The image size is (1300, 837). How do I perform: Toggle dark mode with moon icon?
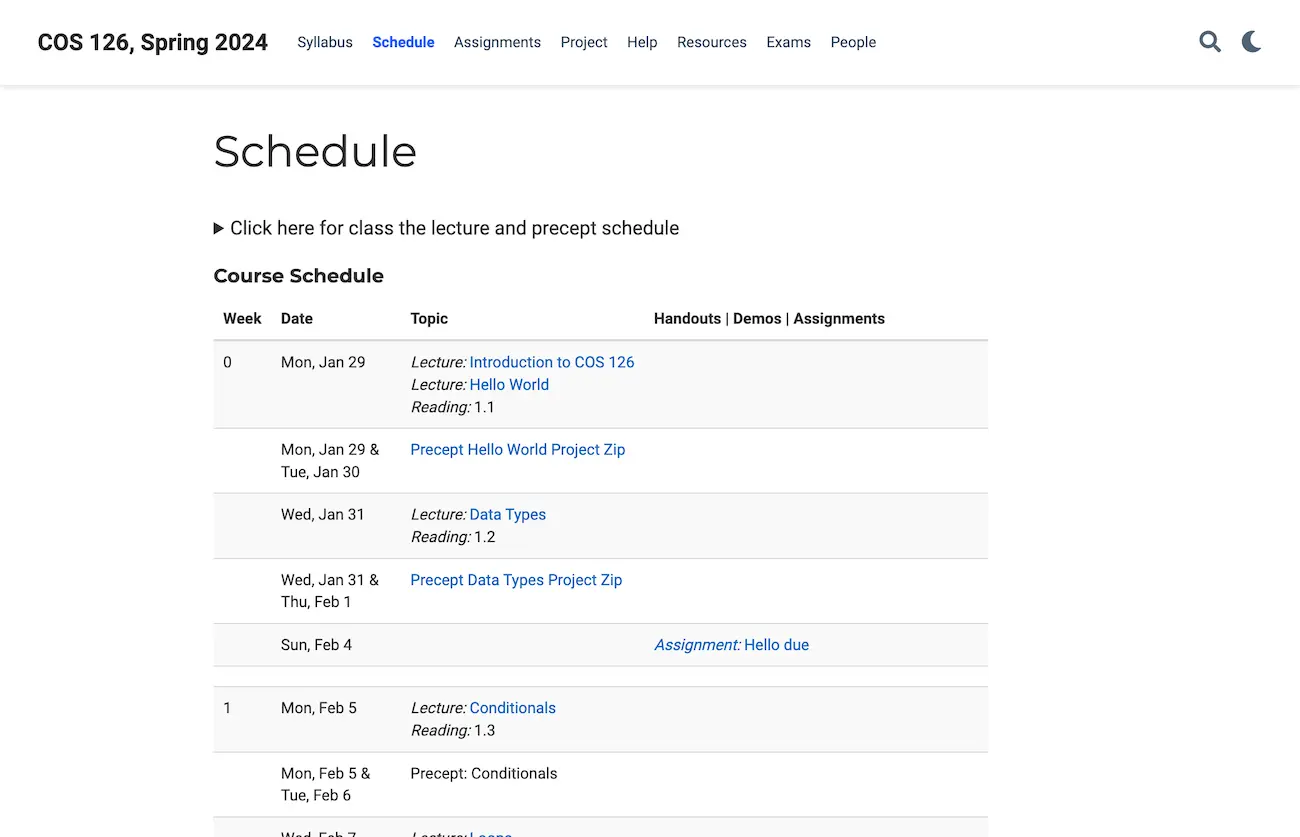[x=1252, y=42]
